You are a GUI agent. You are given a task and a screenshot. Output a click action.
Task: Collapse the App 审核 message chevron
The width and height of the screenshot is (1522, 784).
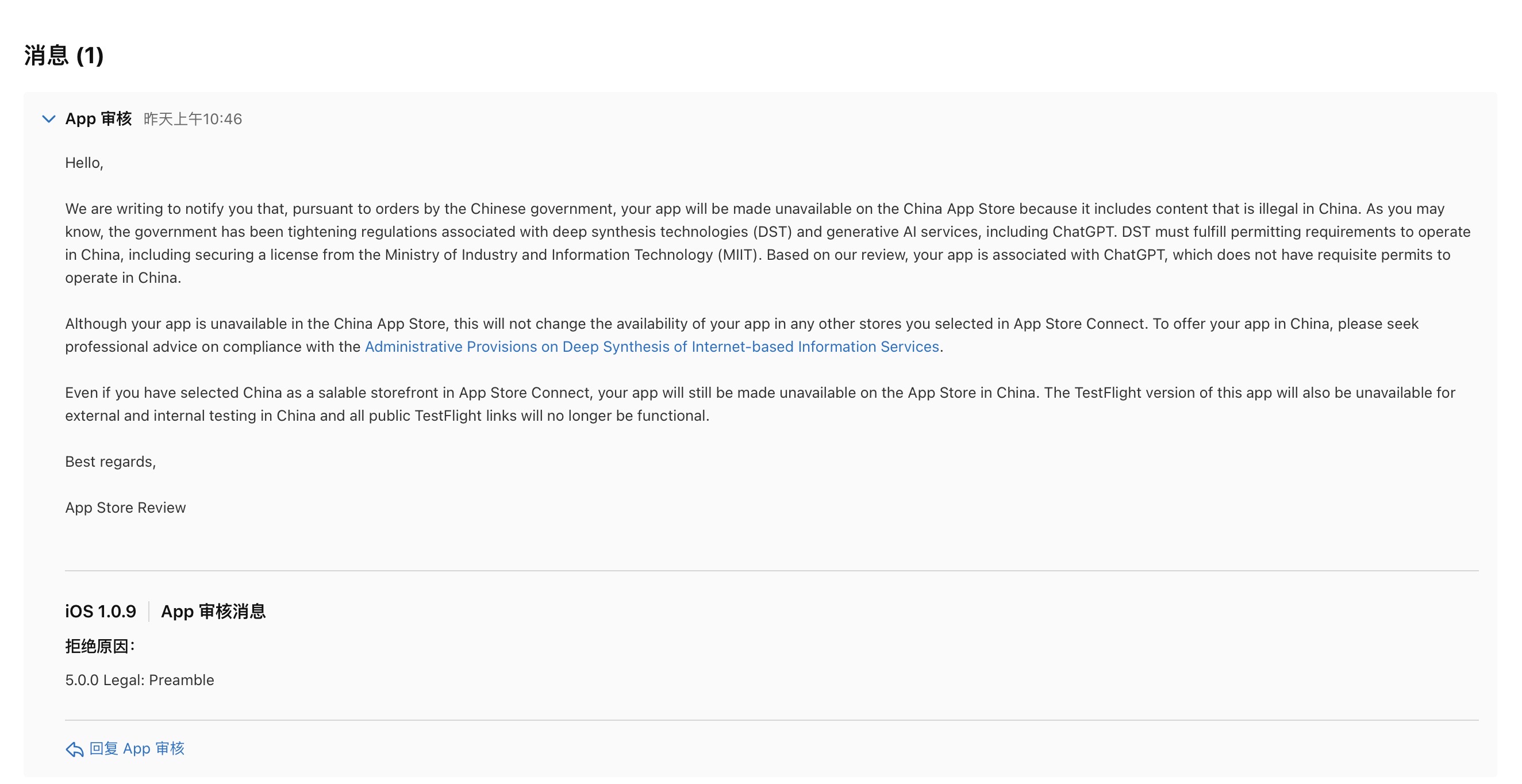click(49, 119)
